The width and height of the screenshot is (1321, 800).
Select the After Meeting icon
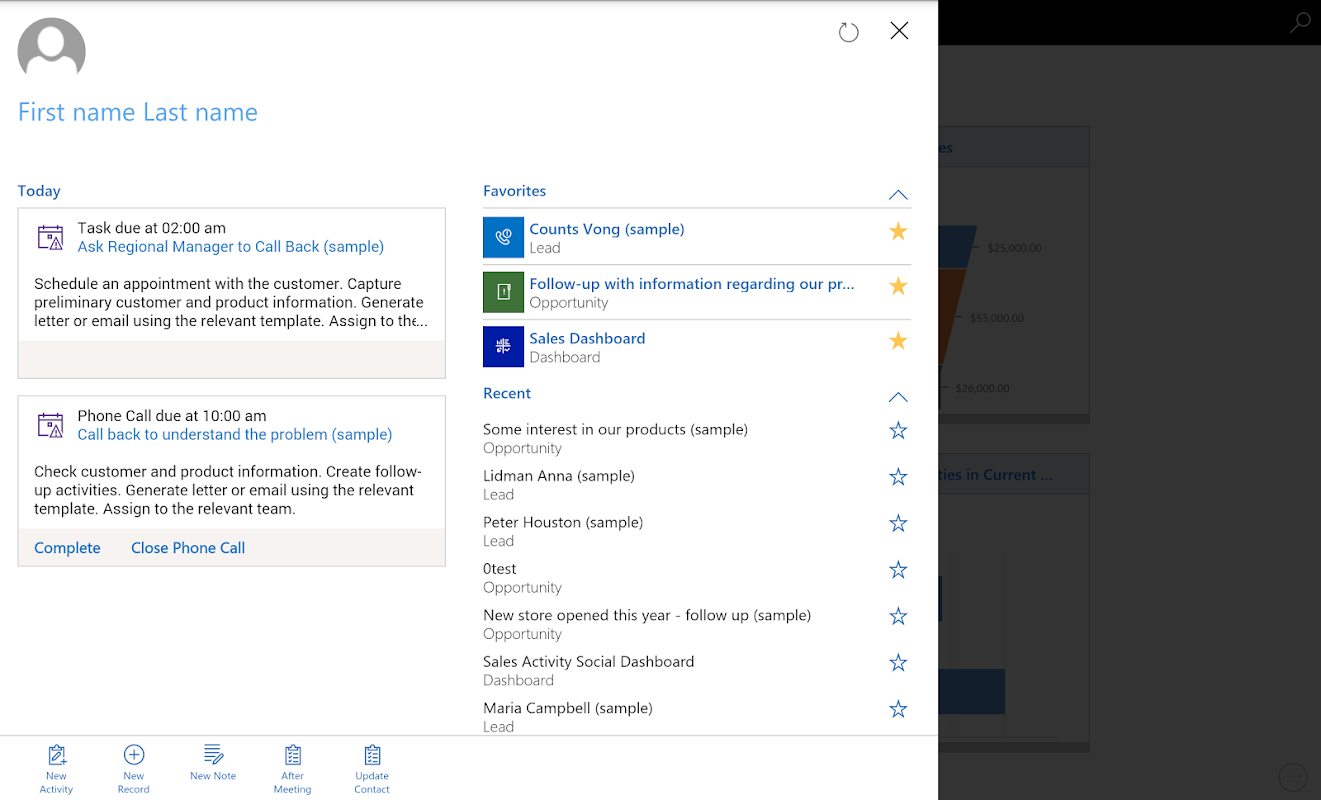point(293,756)
